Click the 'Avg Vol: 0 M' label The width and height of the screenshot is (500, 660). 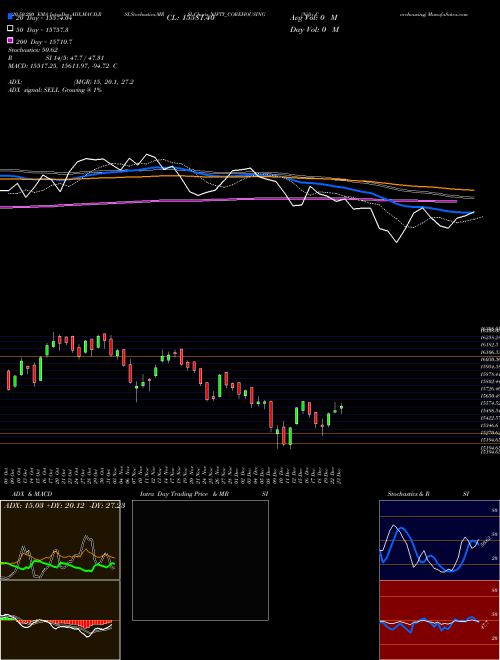click(314, 18)
